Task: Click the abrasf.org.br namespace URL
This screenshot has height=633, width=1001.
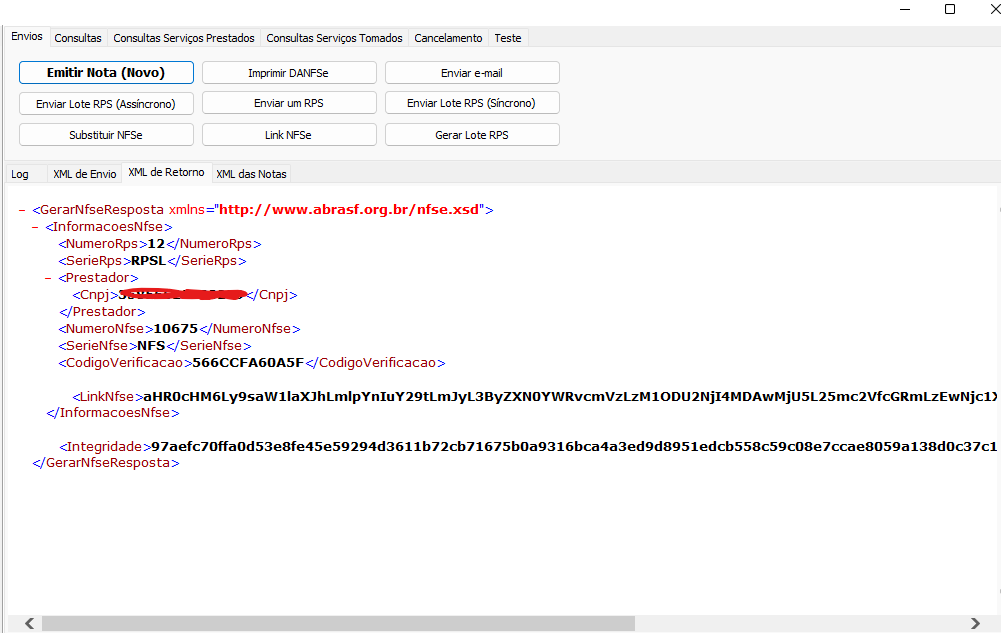Action: (349, 210)
